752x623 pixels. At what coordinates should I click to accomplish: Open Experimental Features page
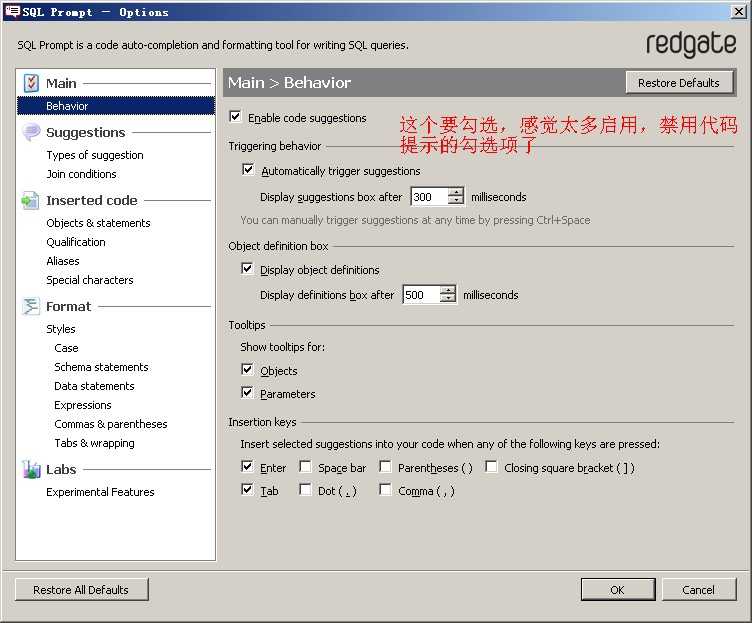(100, 492)
